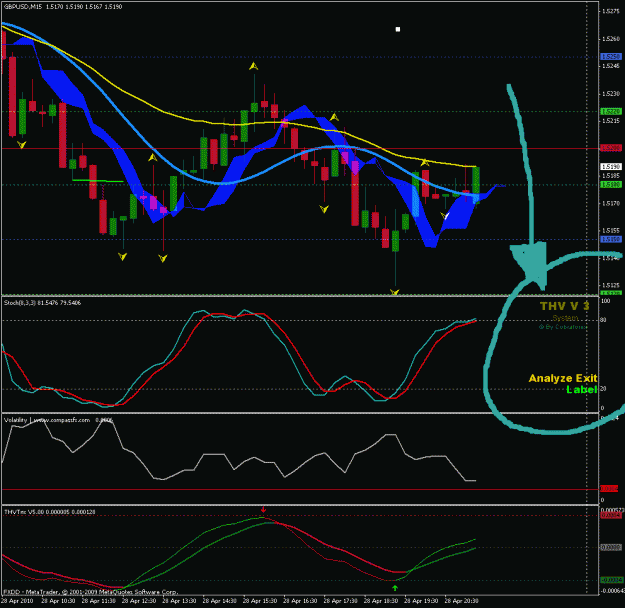Click the green 1.5180 price level tag

611,185
